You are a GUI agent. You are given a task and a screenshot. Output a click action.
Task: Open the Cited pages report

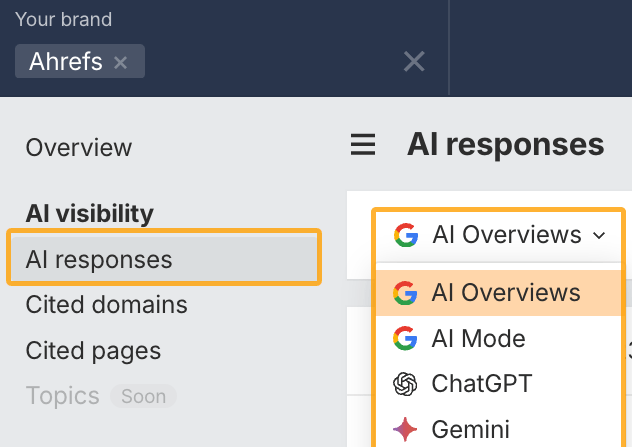click(93, 351)
